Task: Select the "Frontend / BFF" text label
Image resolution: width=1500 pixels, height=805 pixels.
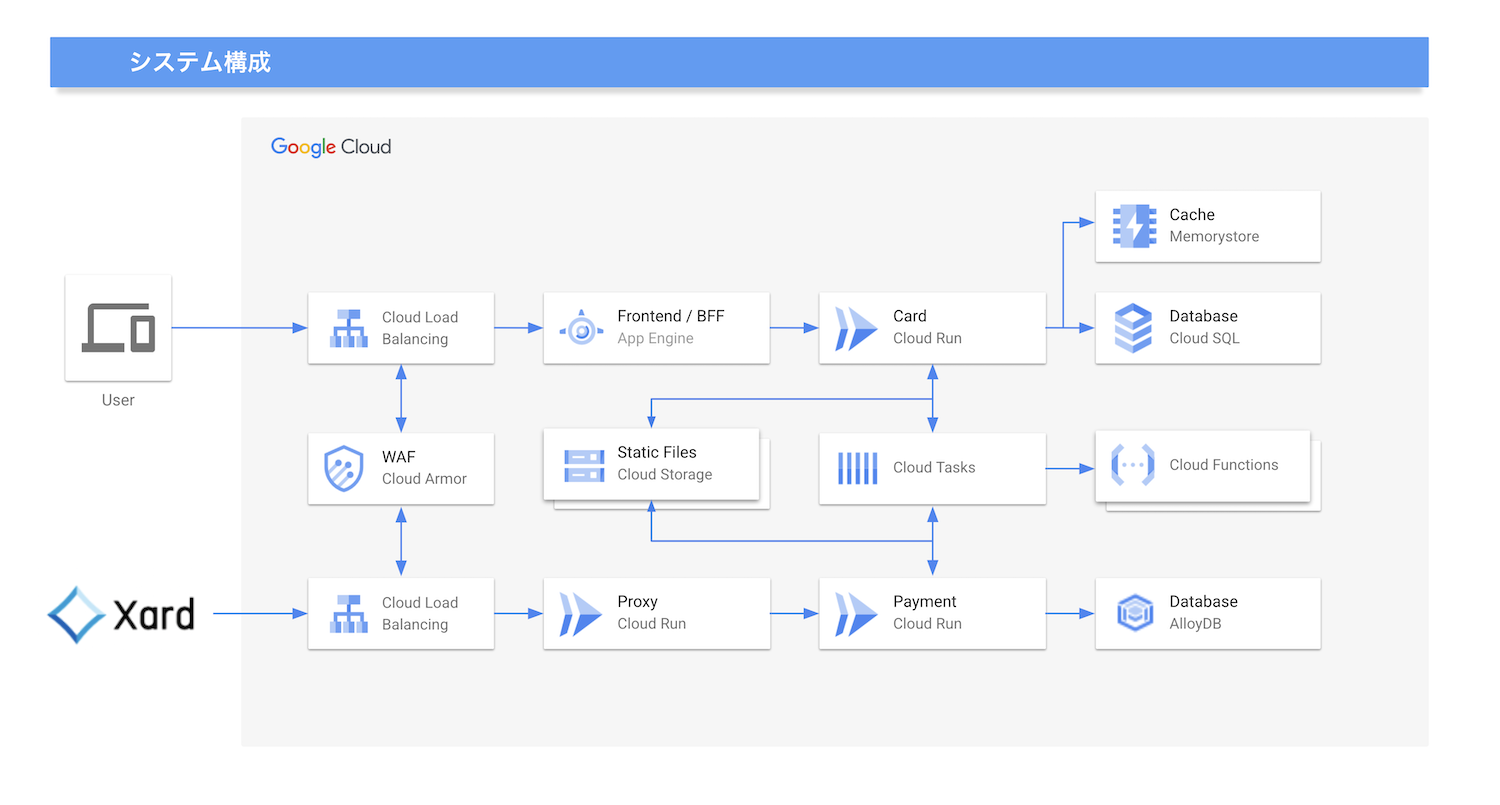Action: (670, 316)
